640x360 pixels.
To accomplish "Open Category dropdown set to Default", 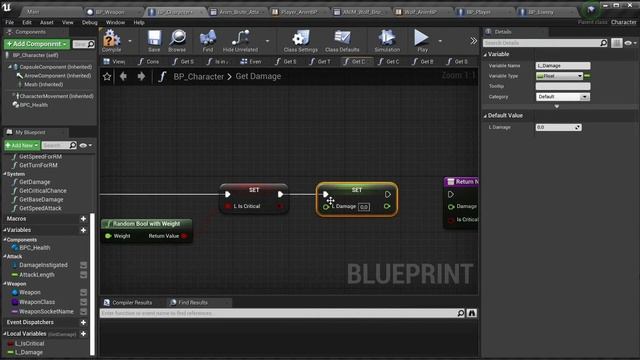I will (562, 97).
